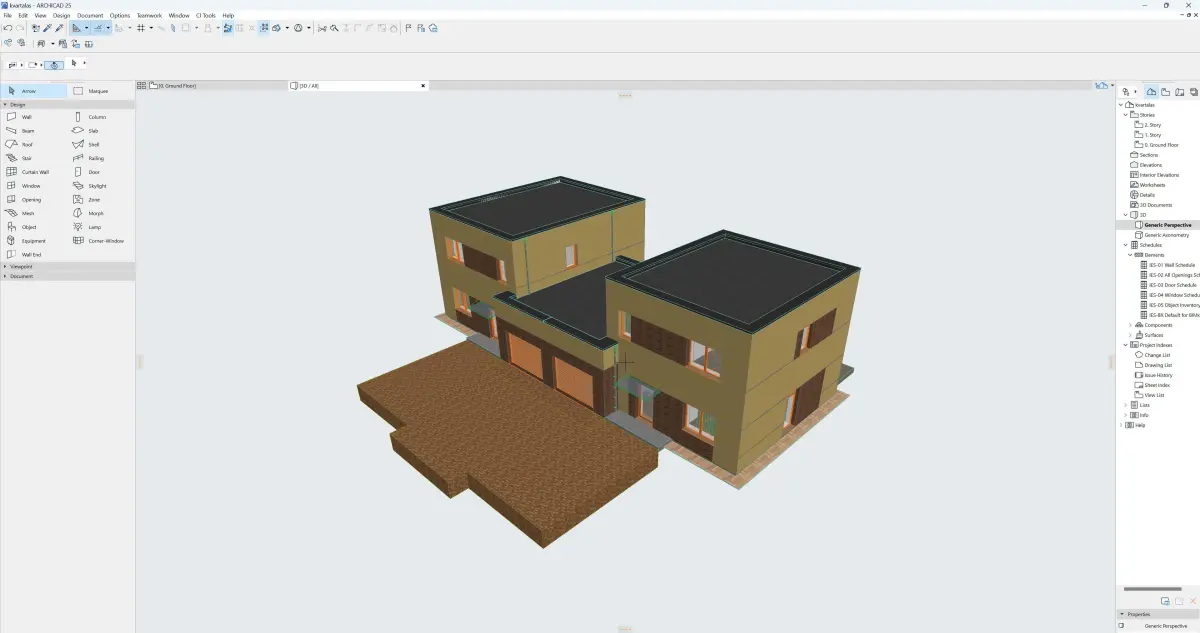Open the Change List index
This screenshot has height=633, width=1200.
(x=1153, y=355)
